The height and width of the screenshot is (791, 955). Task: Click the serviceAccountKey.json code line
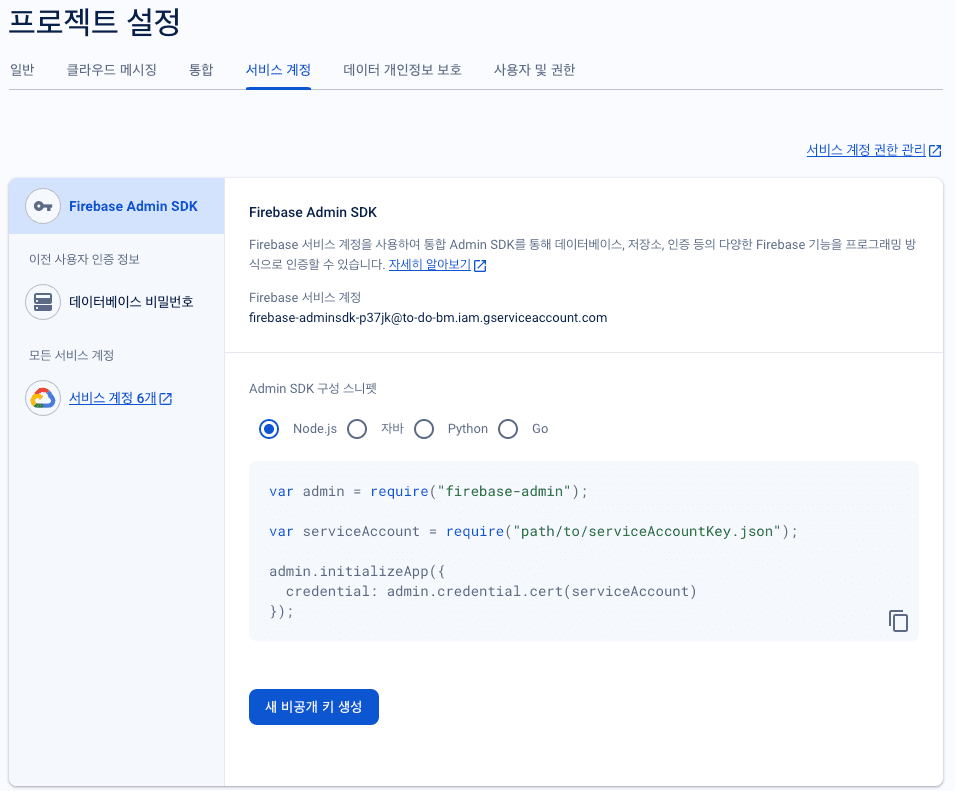[533, 532]
